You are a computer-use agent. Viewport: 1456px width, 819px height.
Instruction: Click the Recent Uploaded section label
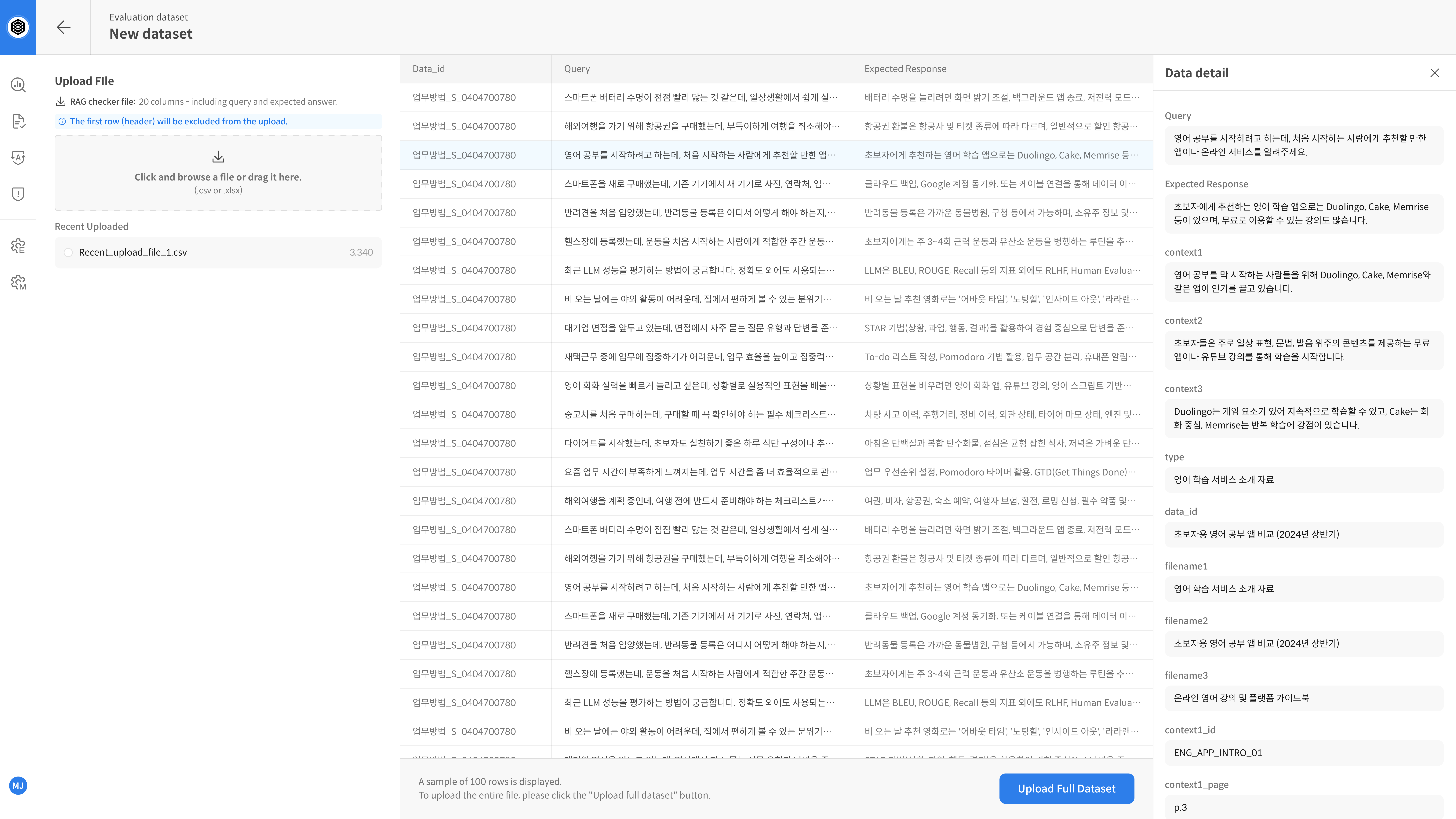[92, 227]
